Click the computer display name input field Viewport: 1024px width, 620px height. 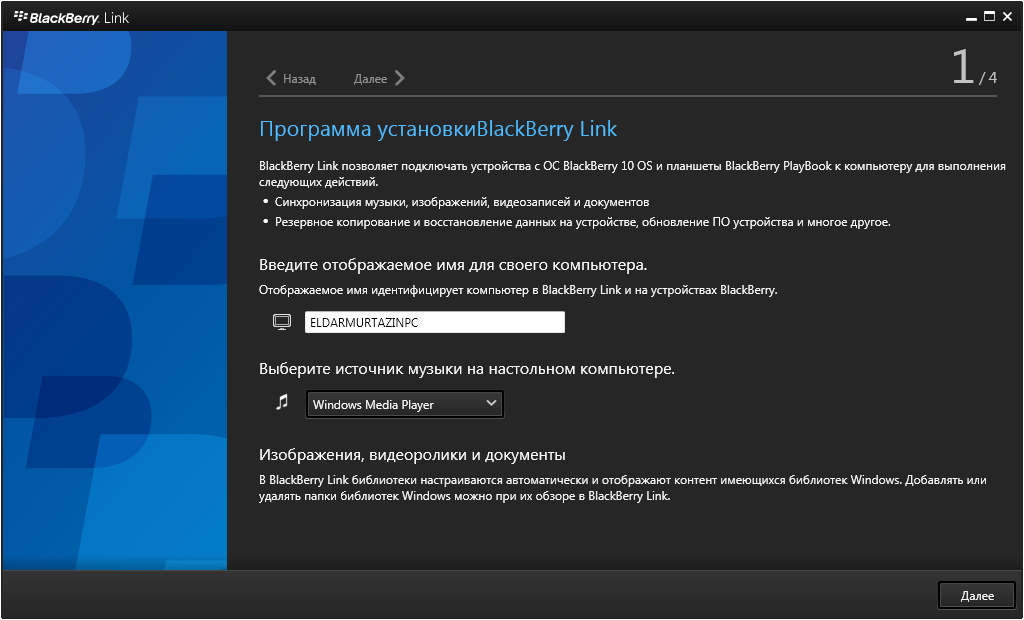click(x=434, y=322)
